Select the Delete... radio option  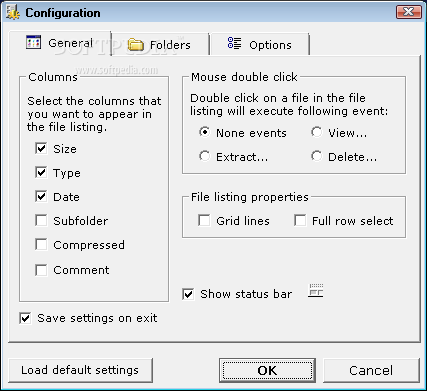tap(317, 156)
